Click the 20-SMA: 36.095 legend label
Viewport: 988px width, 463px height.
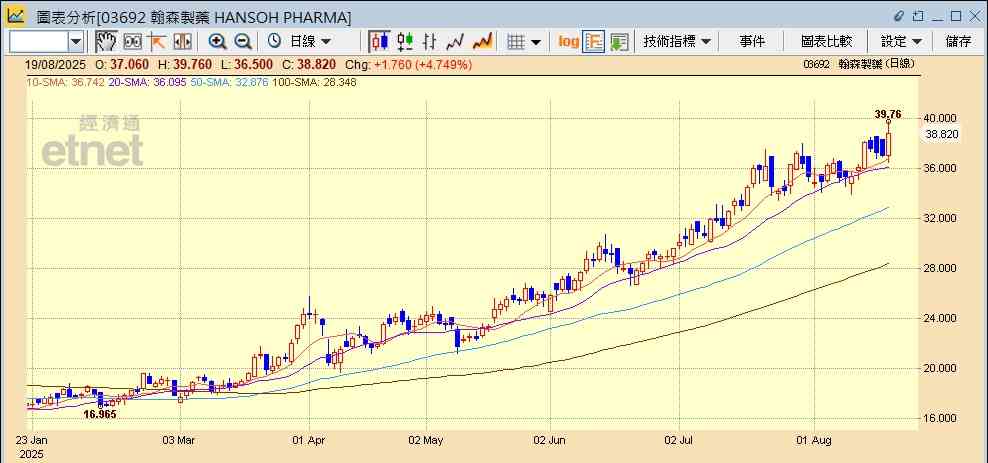146,83
